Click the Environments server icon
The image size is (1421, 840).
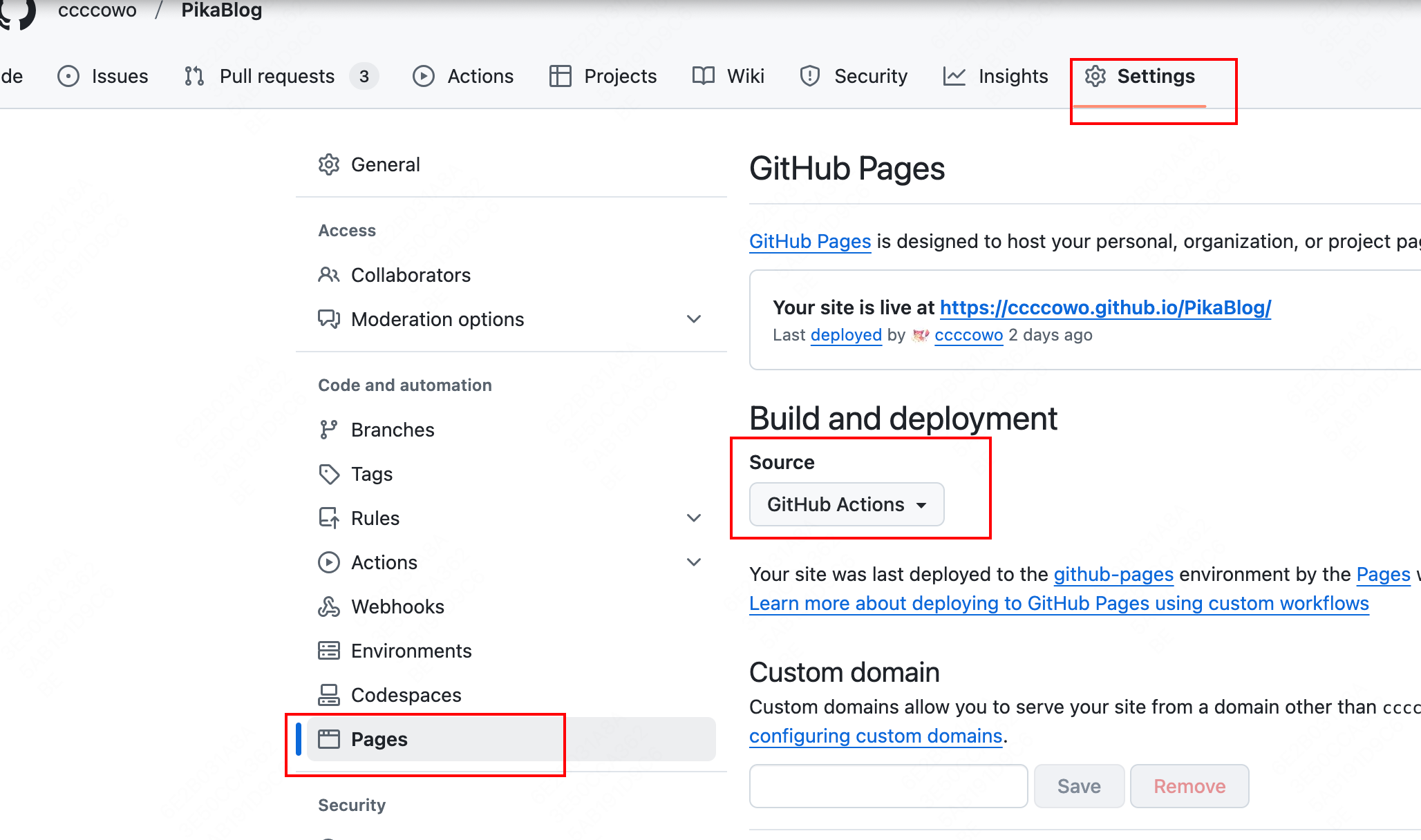click(329, 651)
